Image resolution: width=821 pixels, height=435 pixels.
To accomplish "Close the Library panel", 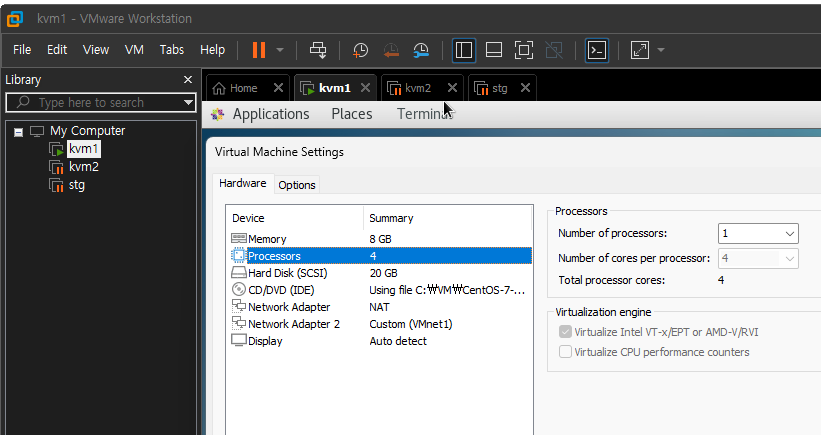I will [188, 80].
